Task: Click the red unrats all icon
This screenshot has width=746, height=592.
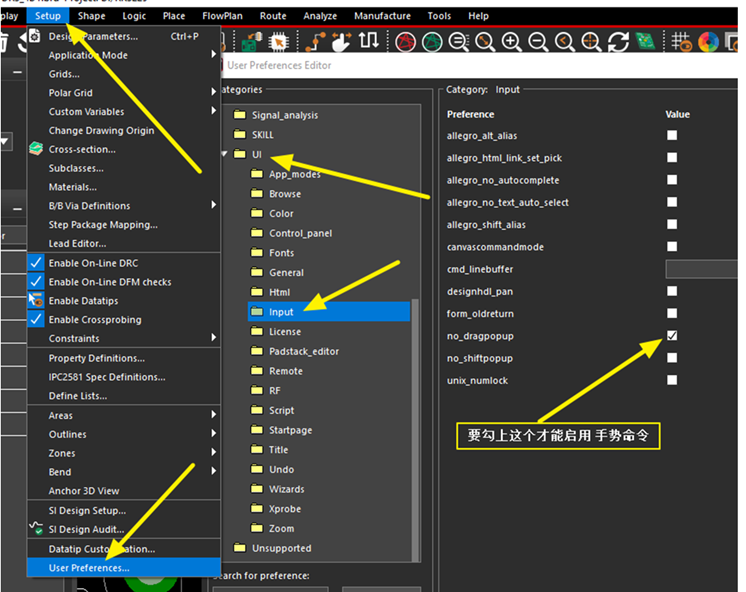Action: click(405, 42)
